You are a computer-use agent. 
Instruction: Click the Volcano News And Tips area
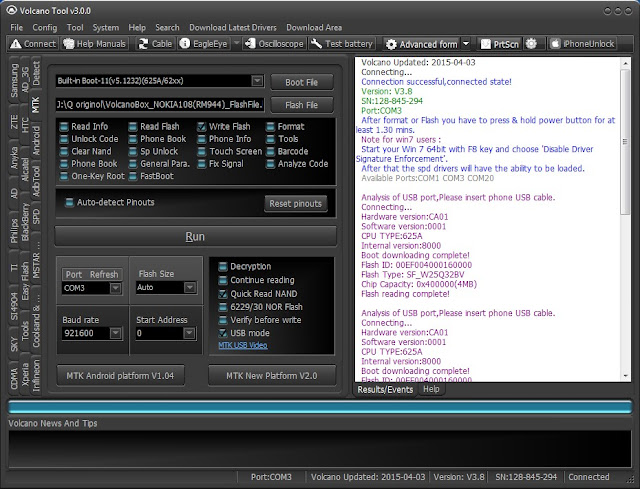tap(320, 448)
